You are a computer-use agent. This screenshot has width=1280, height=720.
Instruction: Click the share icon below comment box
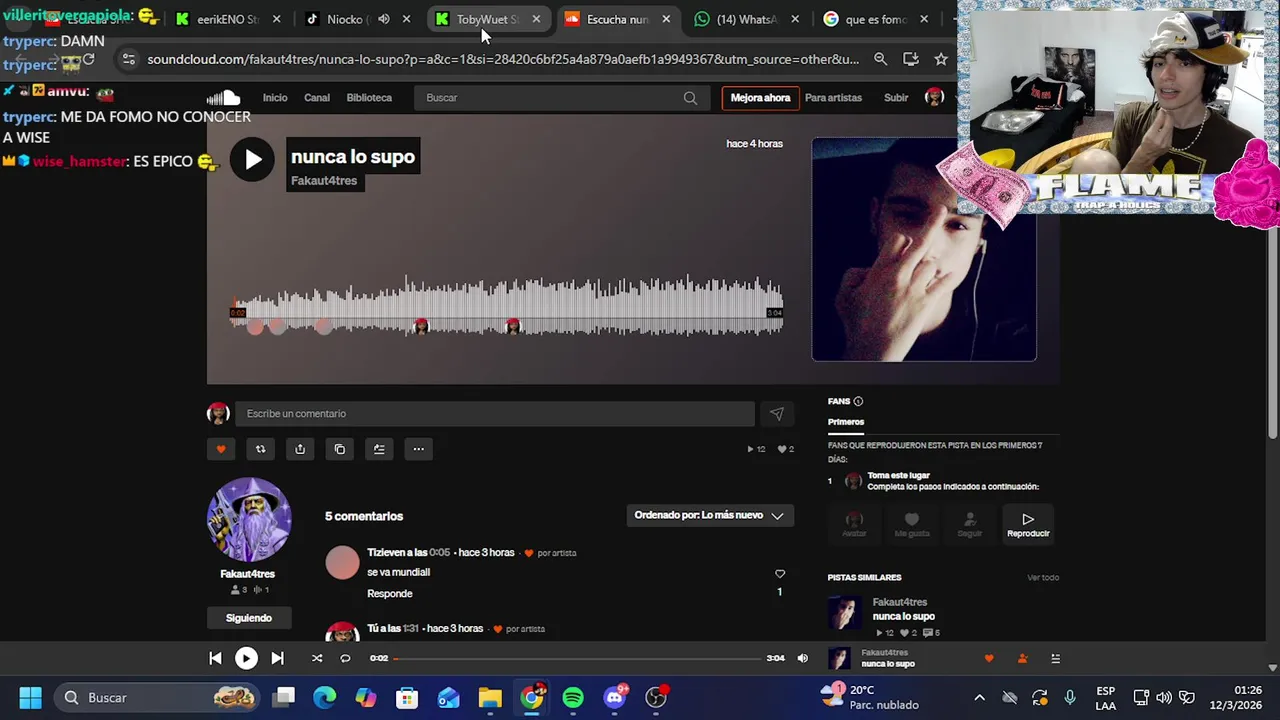300,449
